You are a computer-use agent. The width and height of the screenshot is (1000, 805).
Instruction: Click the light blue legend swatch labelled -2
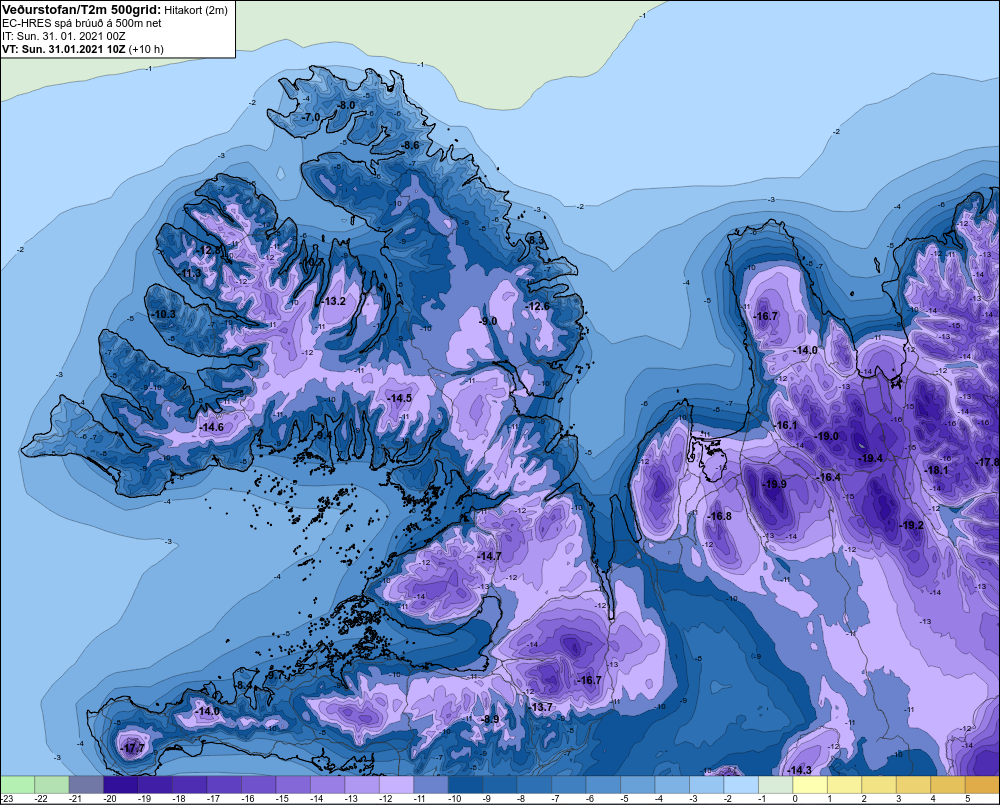[740, 785]
